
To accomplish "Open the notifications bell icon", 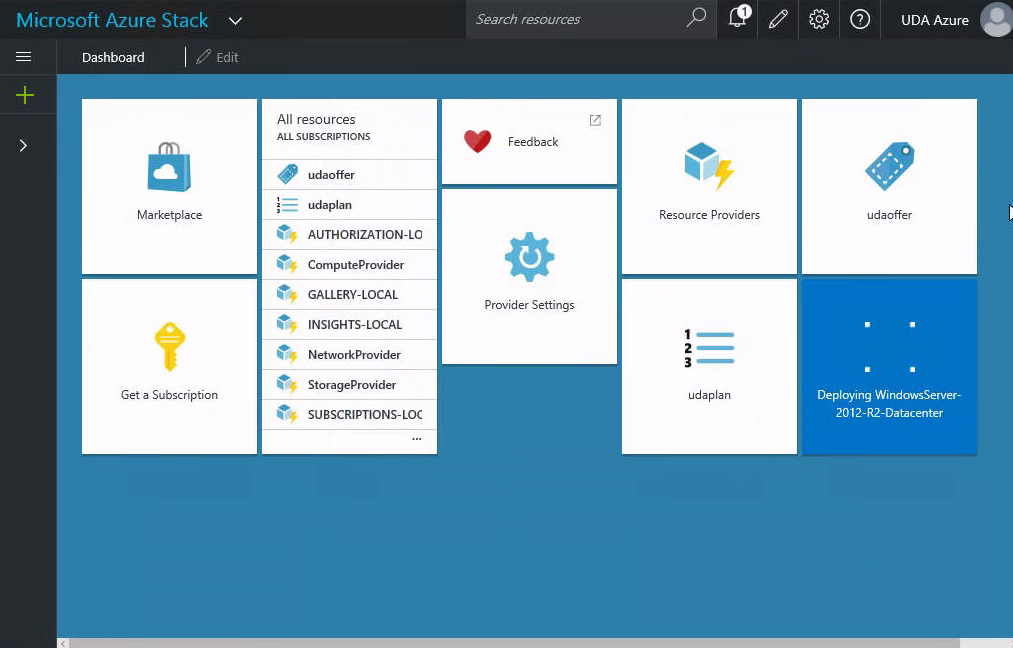I will coord(738,19).
